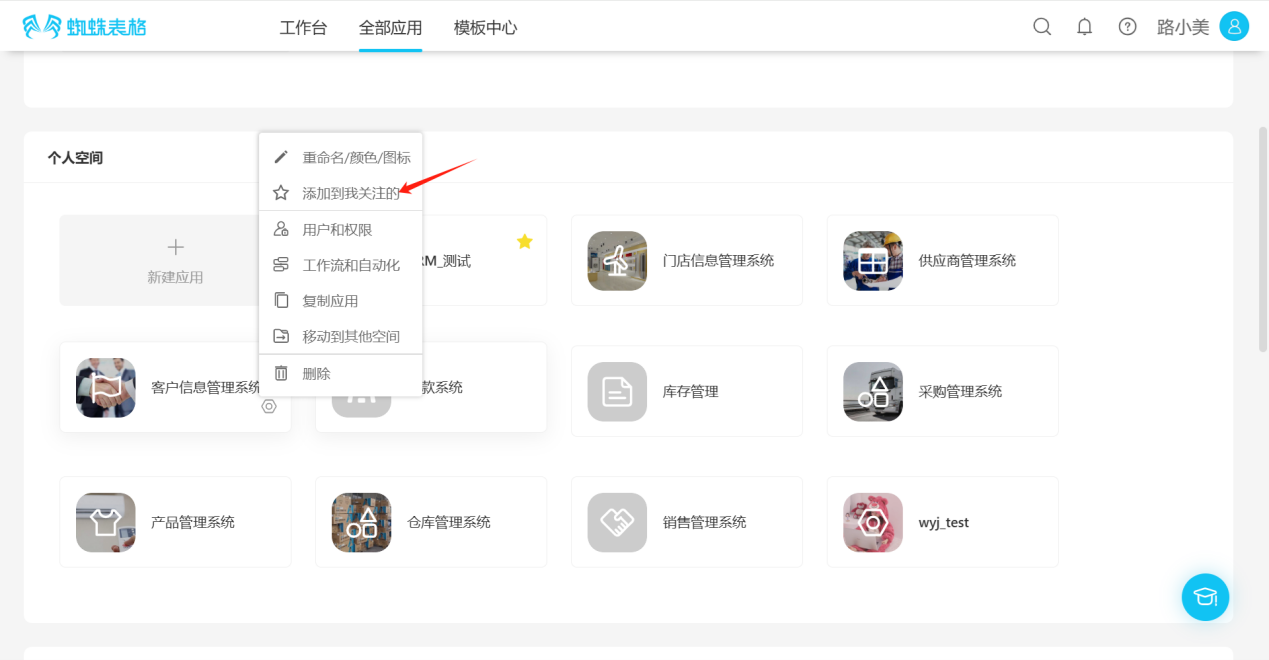Open the user avatar for 路小美
1269x660 pixels.
(x=1234, y=27)
